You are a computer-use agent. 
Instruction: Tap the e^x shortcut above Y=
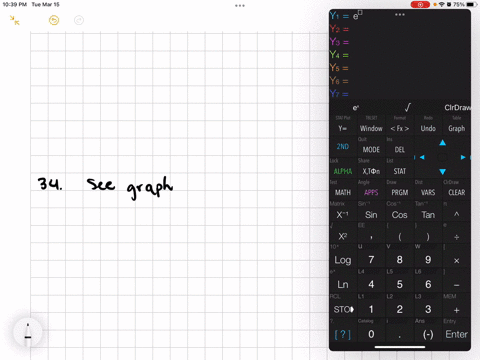(356, 107)
